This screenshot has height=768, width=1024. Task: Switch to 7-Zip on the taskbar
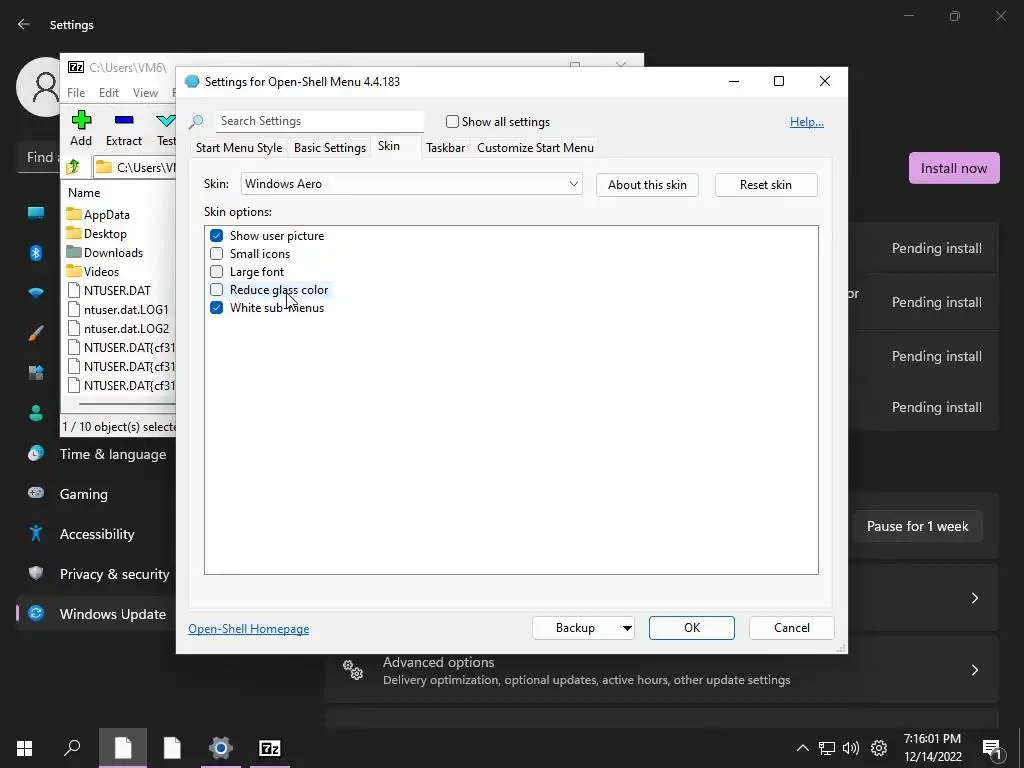(270, 748)
